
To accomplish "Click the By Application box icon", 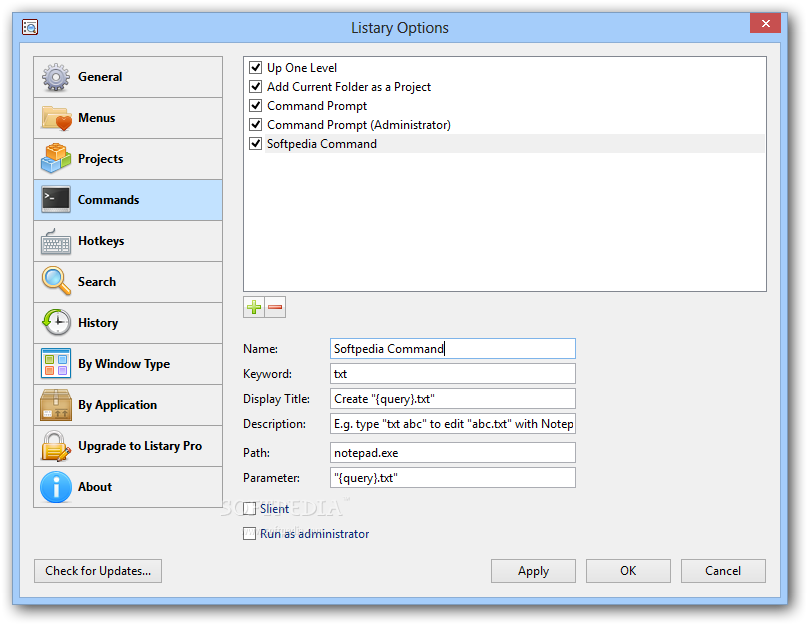I will click(56, 405).
